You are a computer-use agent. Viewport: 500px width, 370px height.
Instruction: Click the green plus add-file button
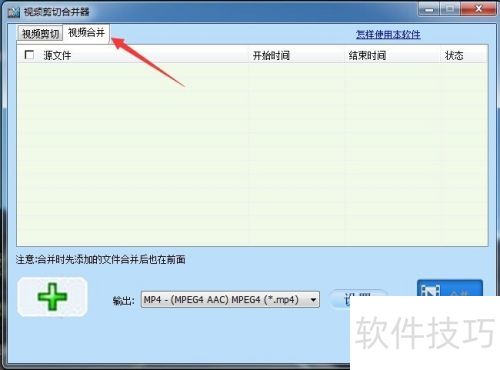pyautogui.click(x=52, y=297)
